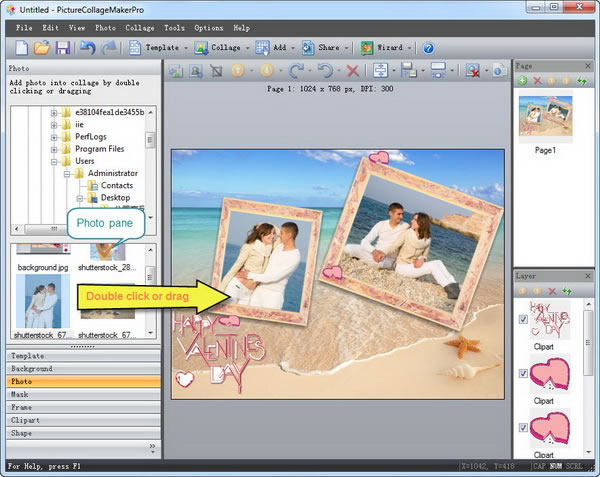The image size is (600, 477).
Task: Expand the Program Files folder node
Action: [x=54, y=149]
